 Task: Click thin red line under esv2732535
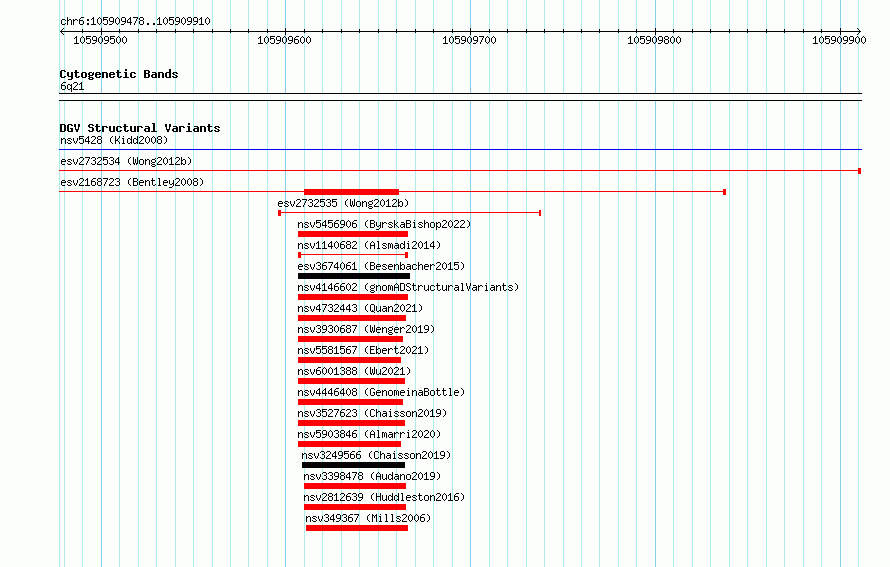pos(409,213)
